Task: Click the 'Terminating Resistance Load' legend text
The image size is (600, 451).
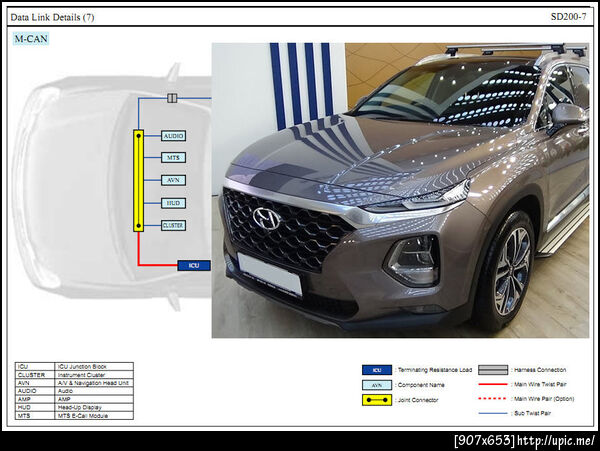Action: tap(435, 370)
